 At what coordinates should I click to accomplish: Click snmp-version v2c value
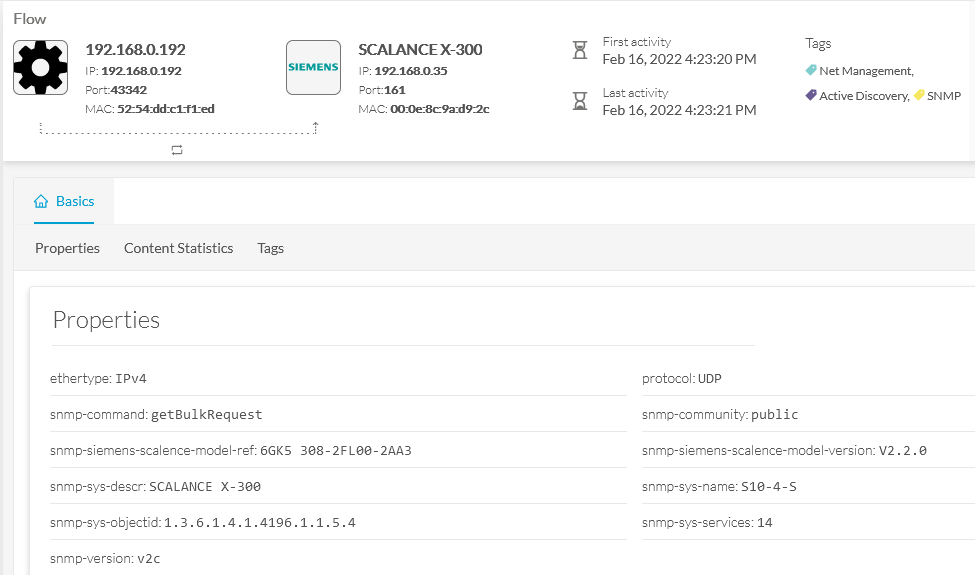[148, 559]
